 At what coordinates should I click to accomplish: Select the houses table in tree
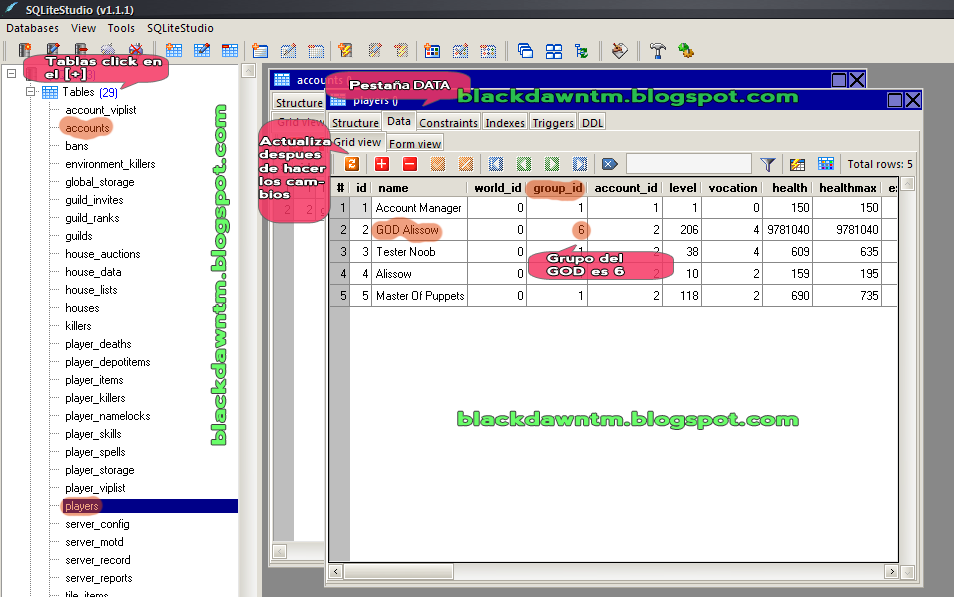[82, 308]
